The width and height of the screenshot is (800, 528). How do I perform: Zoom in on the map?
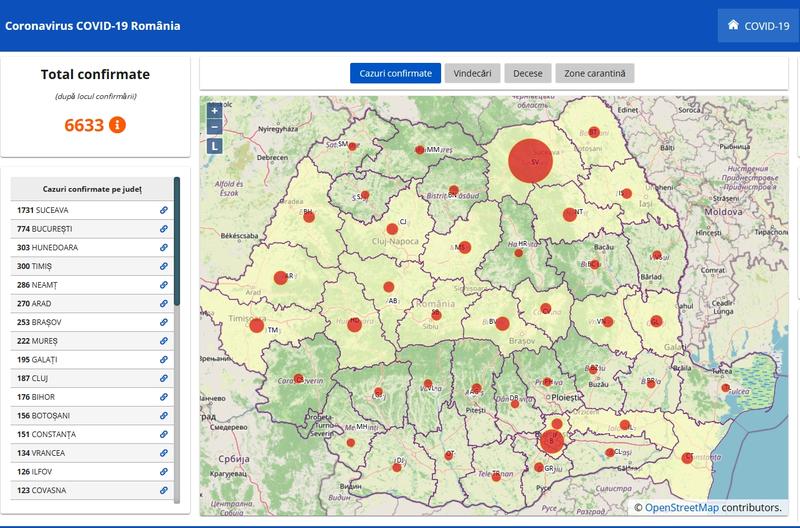[x=214, y=111]
